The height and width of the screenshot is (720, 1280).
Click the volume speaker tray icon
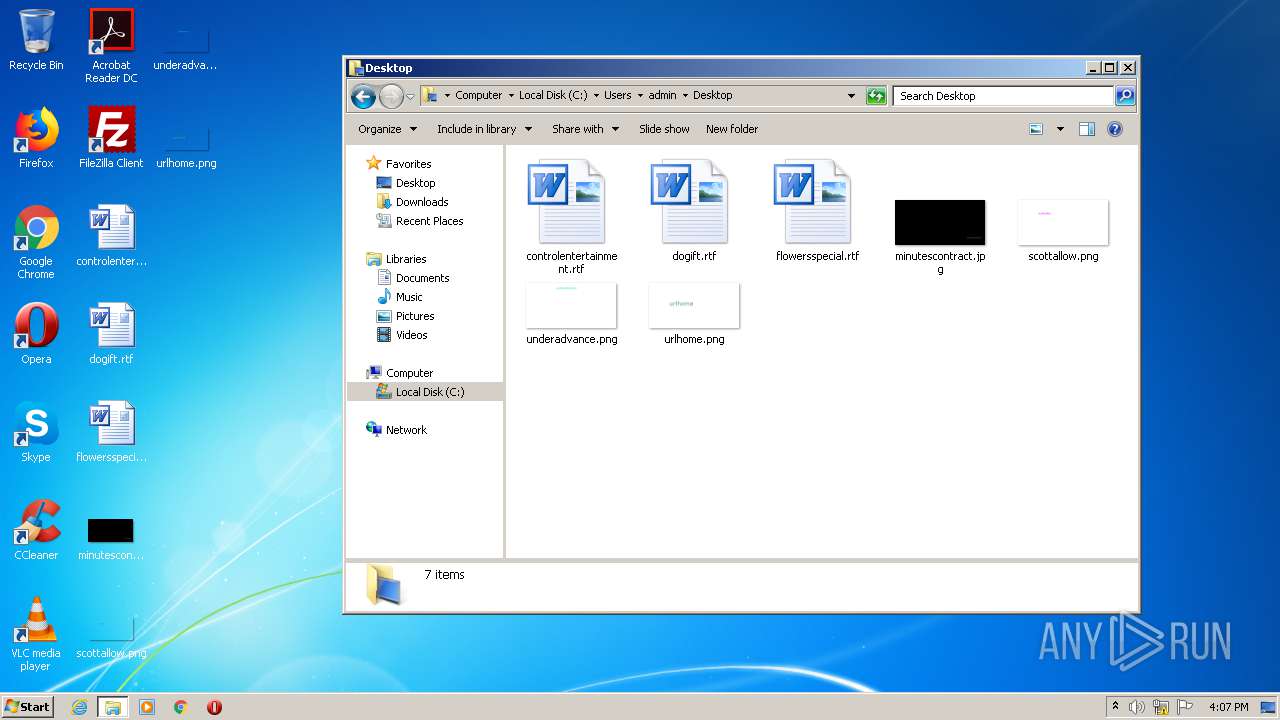1137,707
